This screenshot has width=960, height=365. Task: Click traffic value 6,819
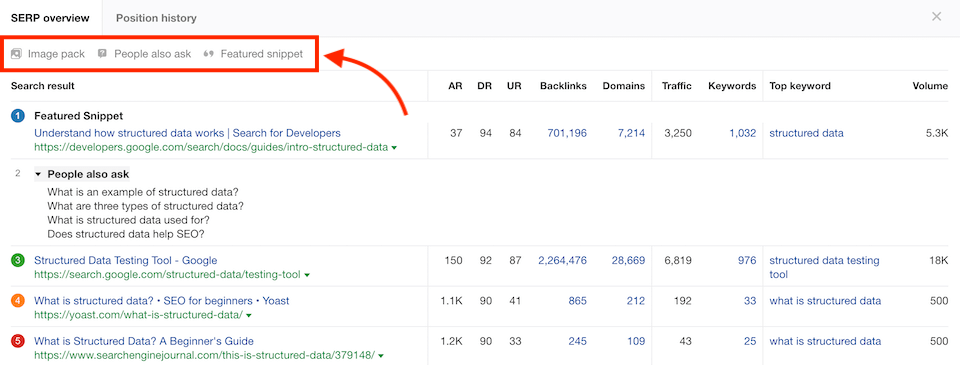678,260
